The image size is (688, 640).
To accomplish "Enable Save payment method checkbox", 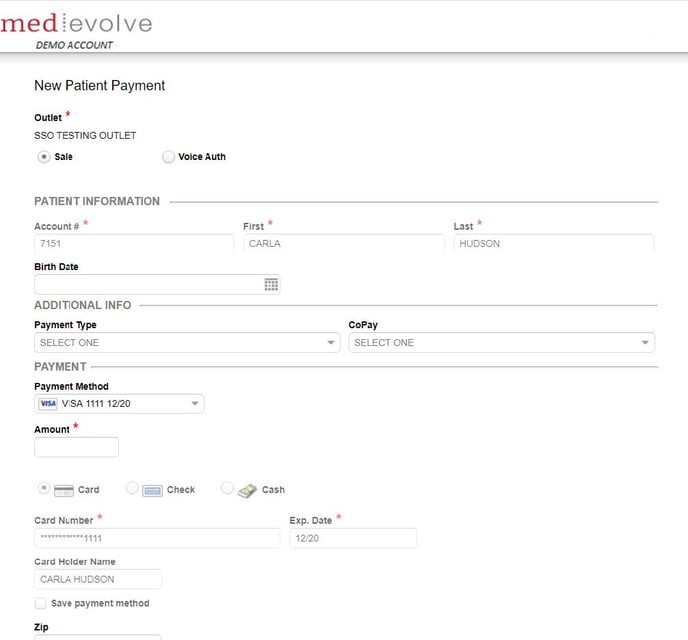I will (41, 603).
